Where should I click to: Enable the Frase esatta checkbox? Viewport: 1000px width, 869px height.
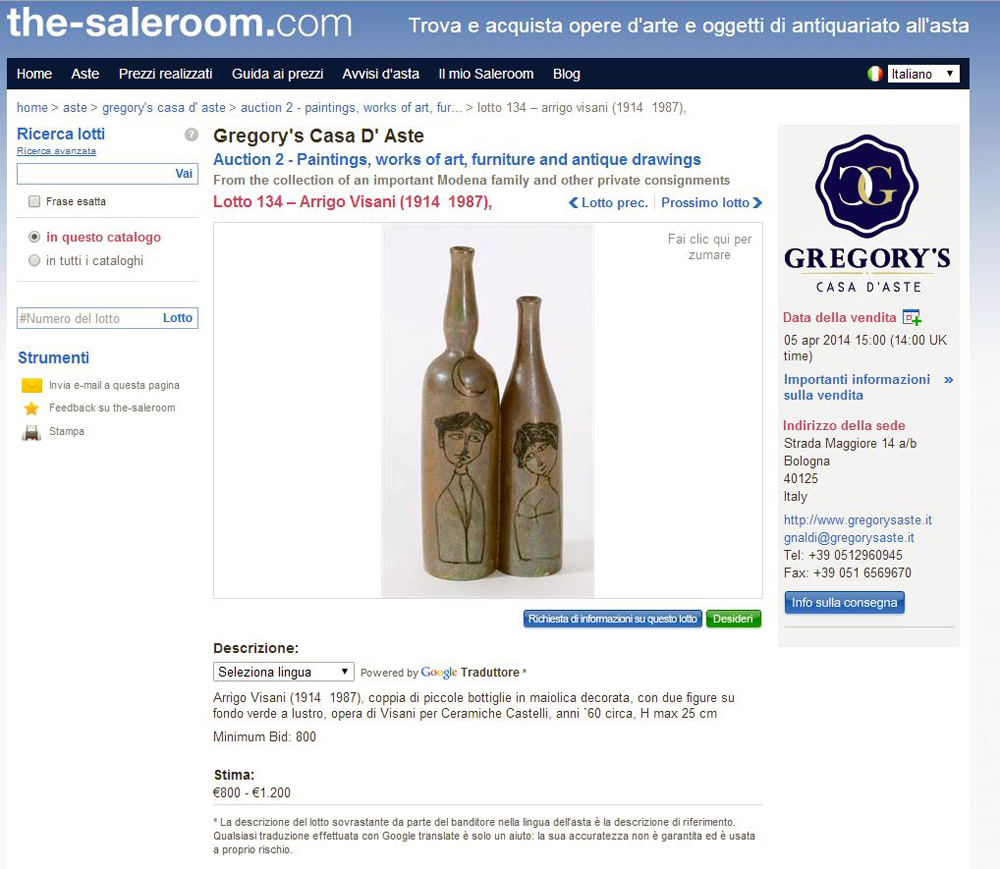(34, 201)
